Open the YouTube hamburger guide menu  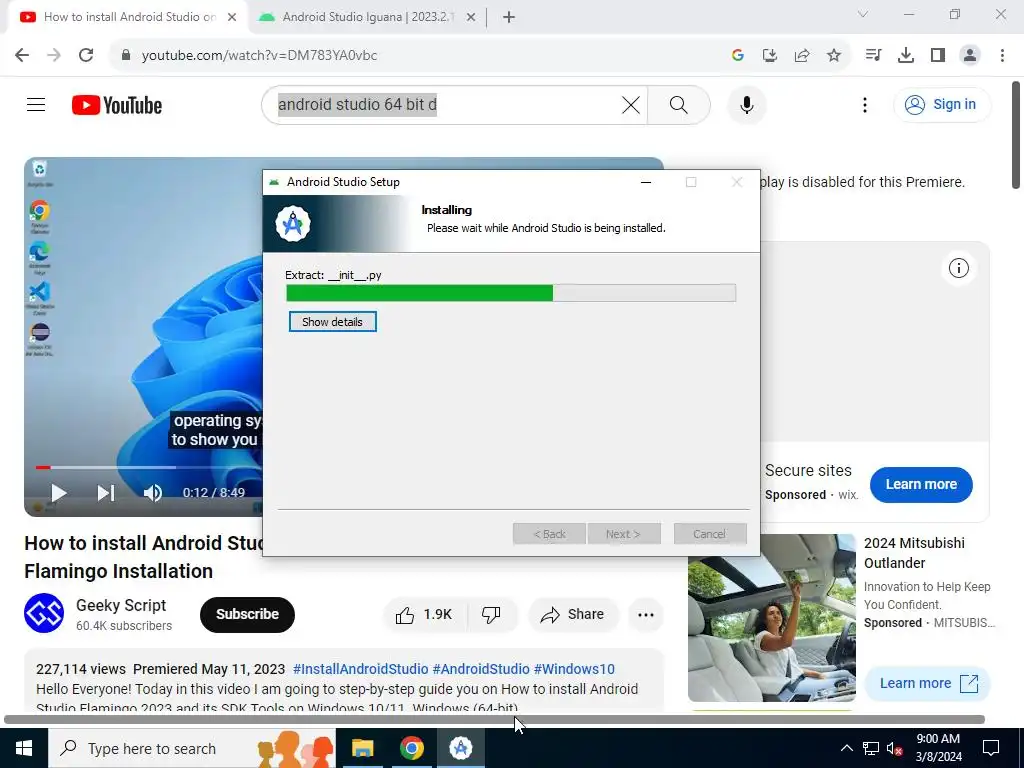click(x=36, y=104)
